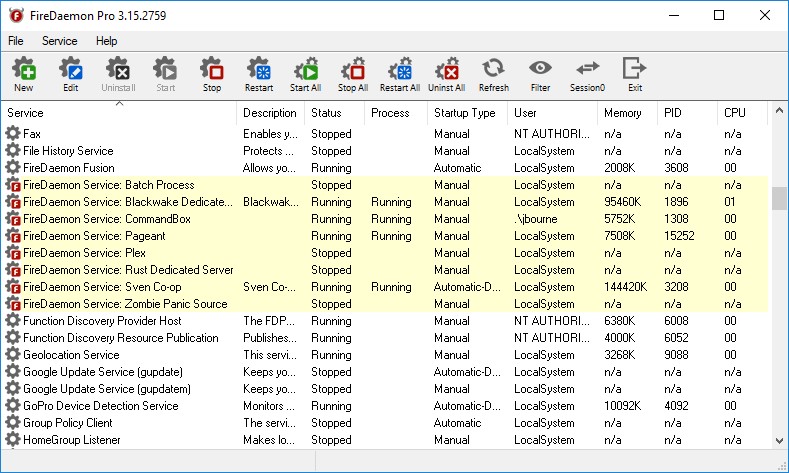Viewport: 789px width, 473px height.
Task: Click the PID value 6052
Action: [676, 338]
